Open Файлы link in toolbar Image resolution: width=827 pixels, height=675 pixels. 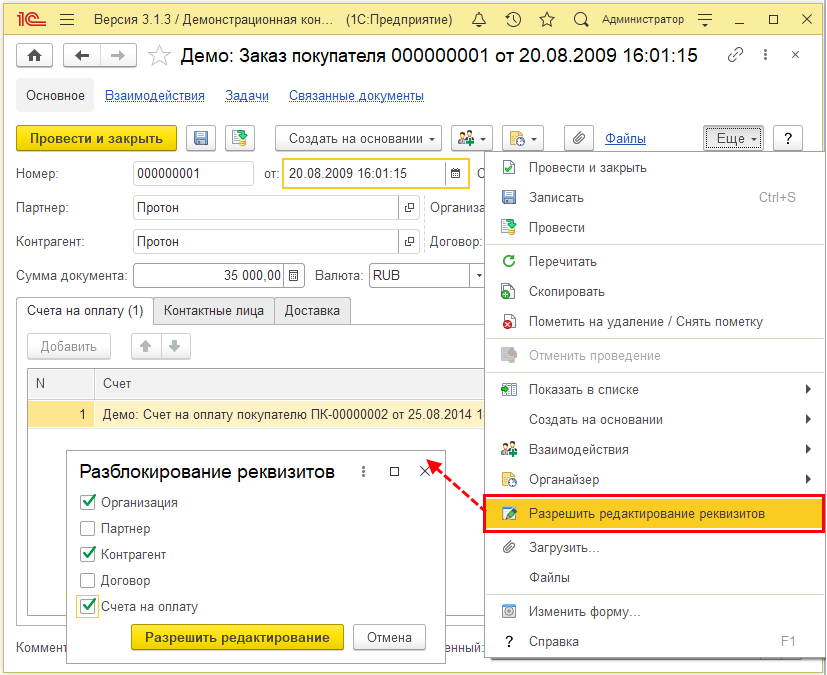pyautogui.click(x=625, y=139)
